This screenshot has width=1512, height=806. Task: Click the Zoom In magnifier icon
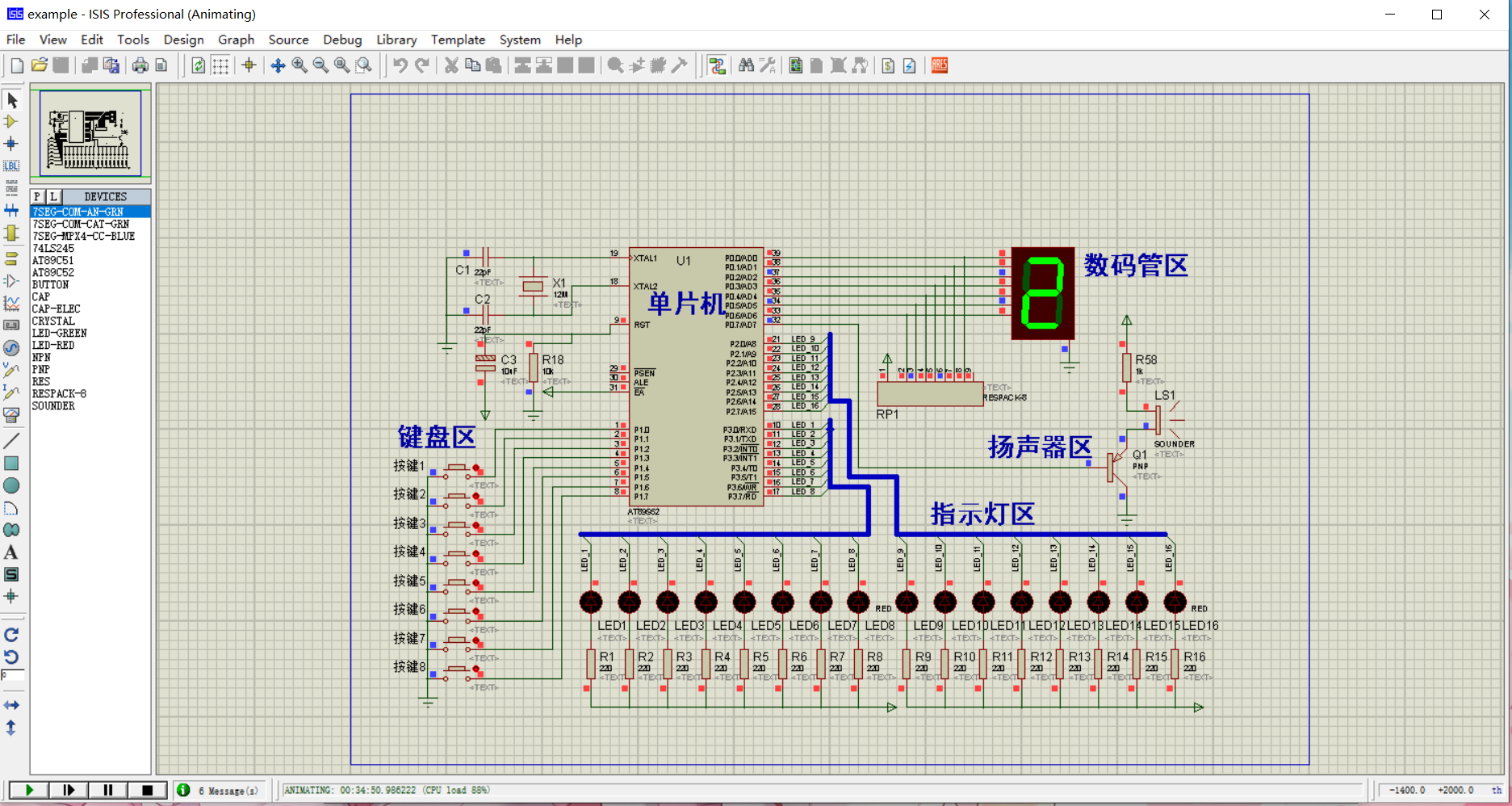pos(299,65)
